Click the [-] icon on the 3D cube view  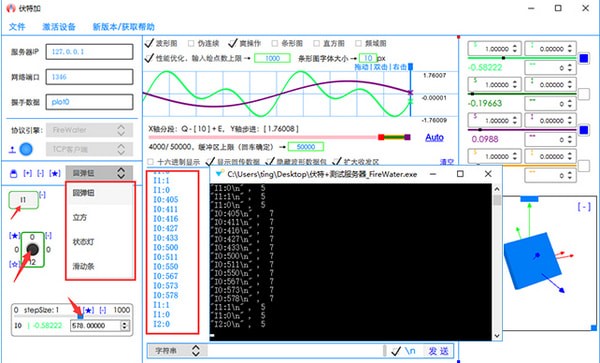[x=584, y=207]
